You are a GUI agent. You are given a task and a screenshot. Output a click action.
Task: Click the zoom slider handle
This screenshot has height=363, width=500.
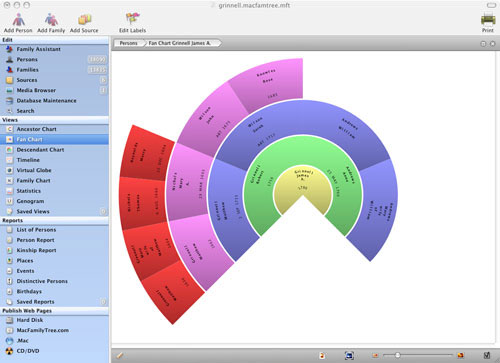point(398,355)
